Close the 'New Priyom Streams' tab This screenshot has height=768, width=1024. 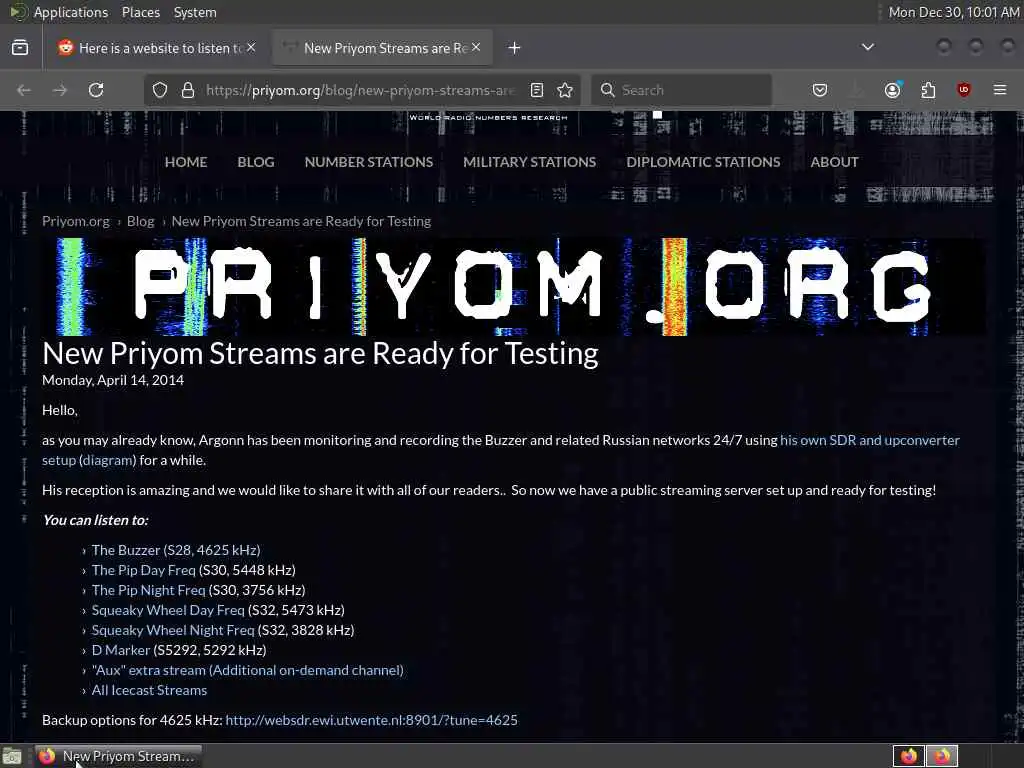[x=476, y=48]
